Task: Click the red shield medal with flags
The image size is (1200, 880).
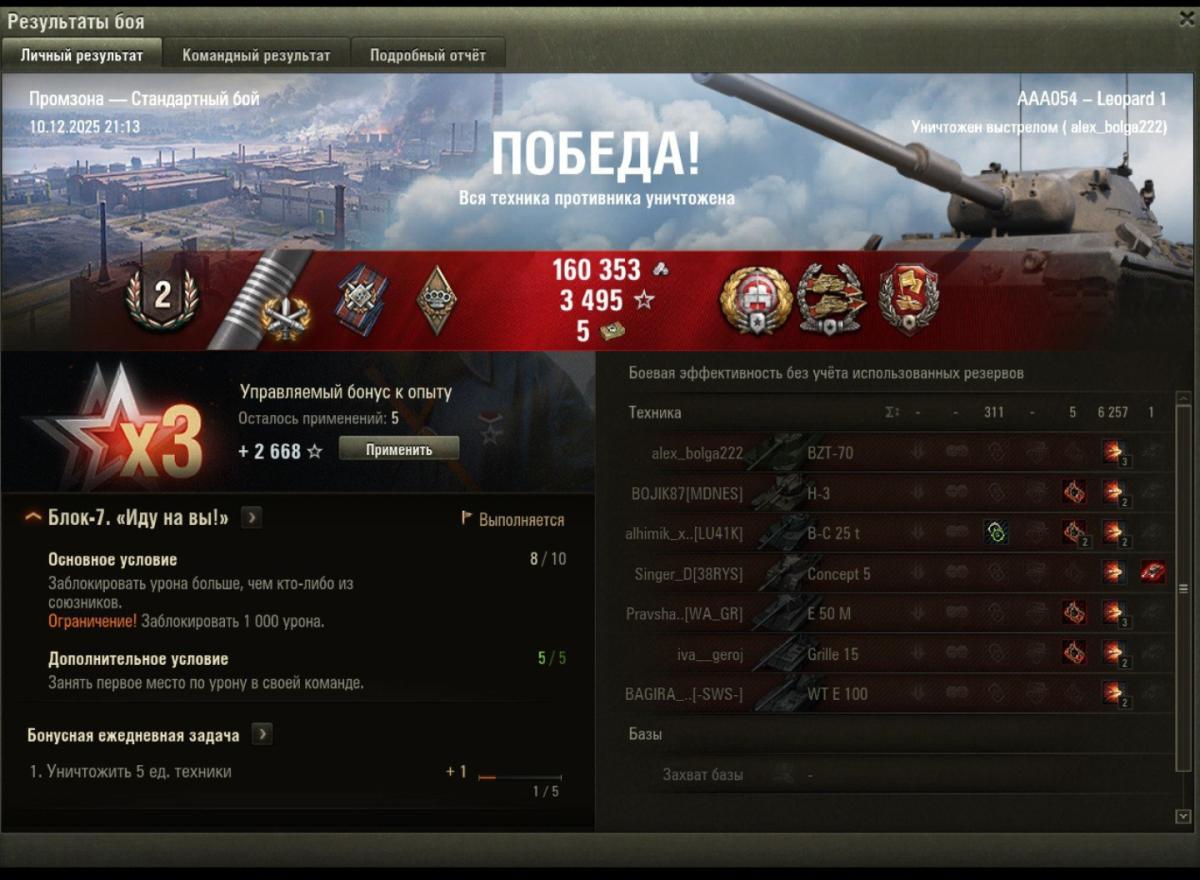Action: (x=909, y=298)
